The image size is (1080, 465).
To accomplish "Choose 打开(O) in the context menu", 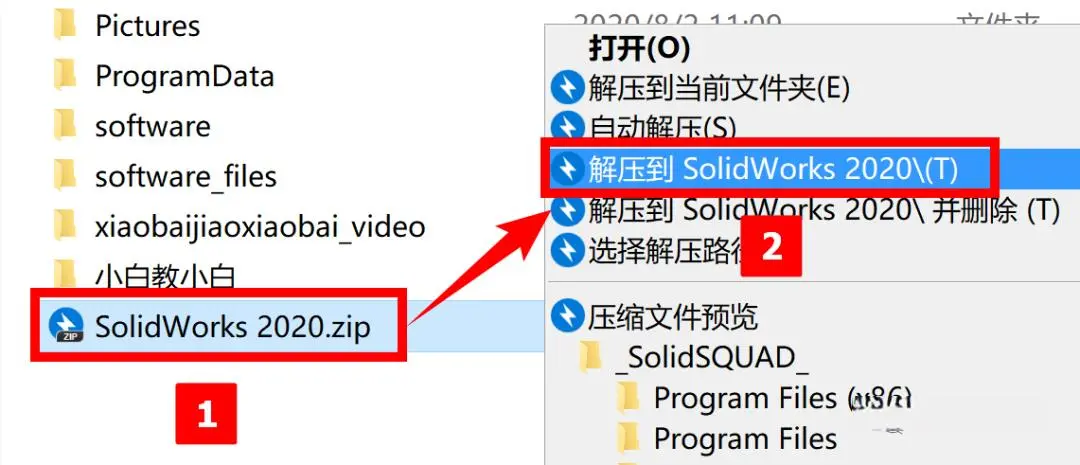I will [x=639, y=48].
